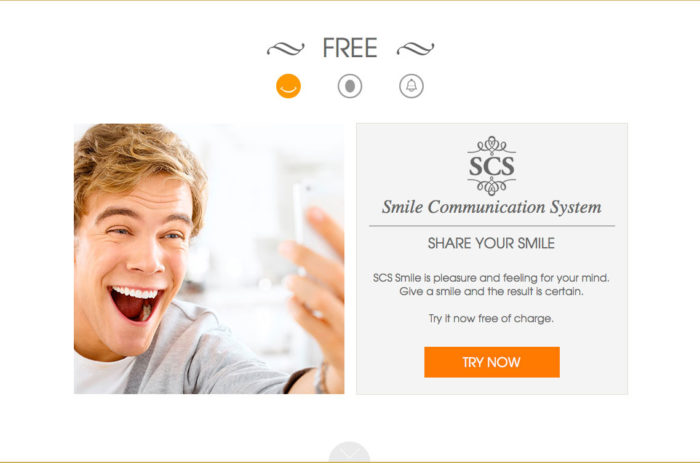The image size is (700, 463).
Task: Click the swirl ornament right of FREE
Action: (416, 49)
